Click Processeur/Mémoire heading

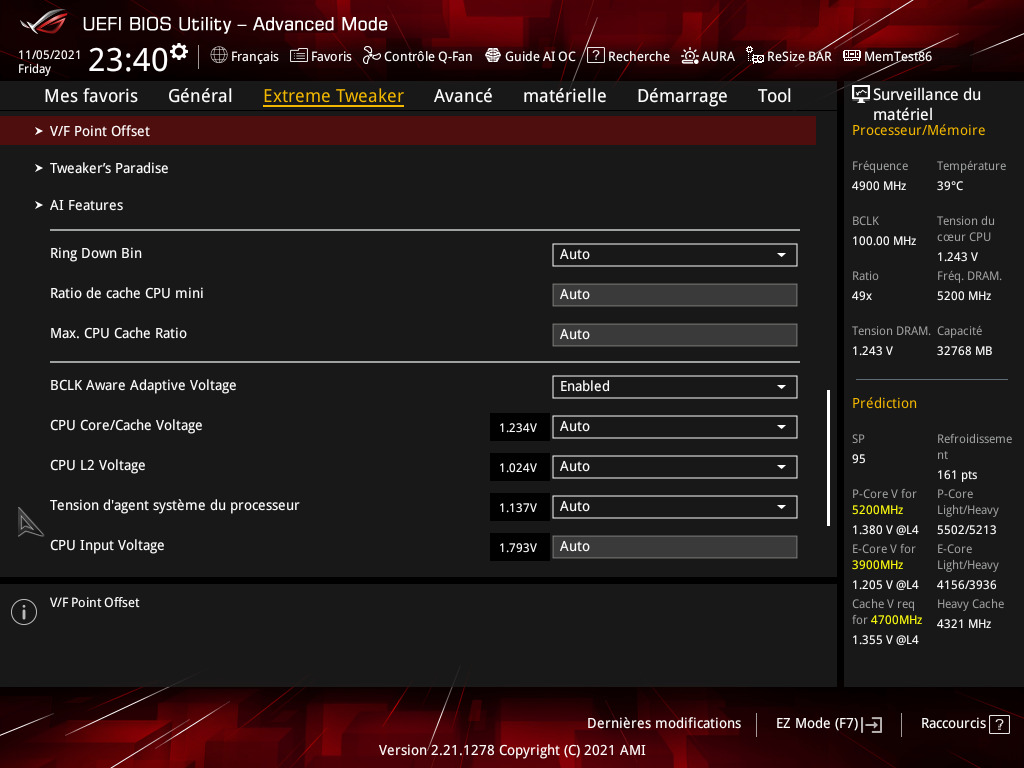pos(918,131)
